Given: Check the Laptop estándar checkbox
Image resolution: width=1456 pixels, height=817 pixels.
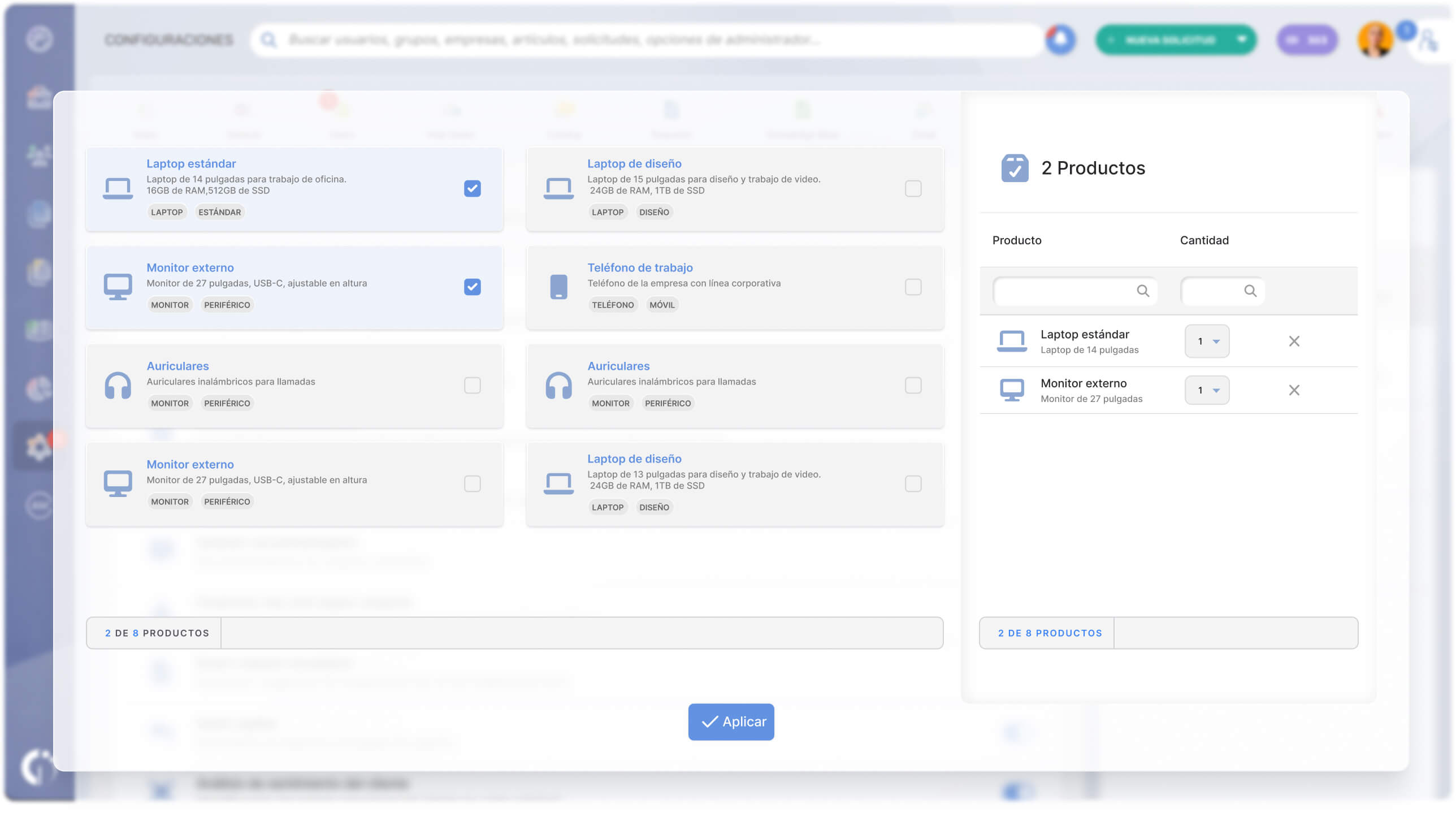Looking at the screenshot, I should pyautogui.click(x=472, y=188).
